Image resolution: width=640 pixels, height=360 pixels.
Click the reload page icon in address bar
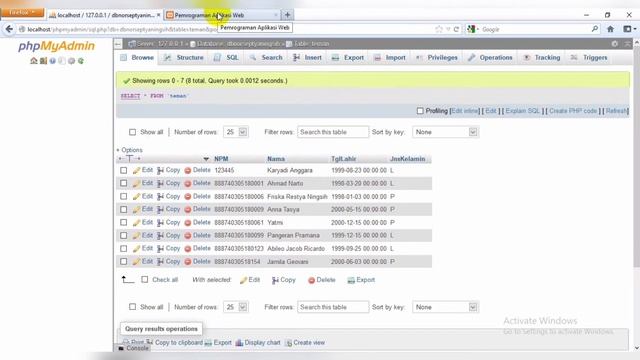(456, 29)
